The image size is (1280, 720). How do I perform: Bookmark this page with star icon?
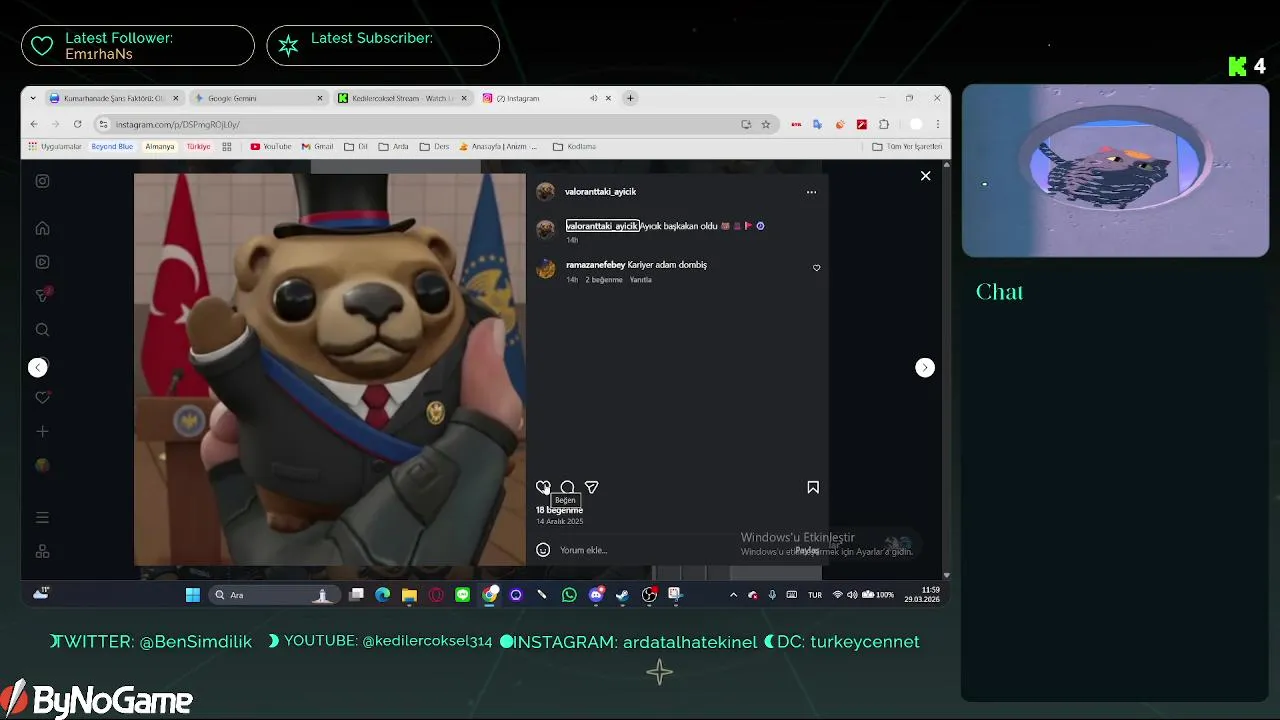pyautogui.click(x=766, y=124)
